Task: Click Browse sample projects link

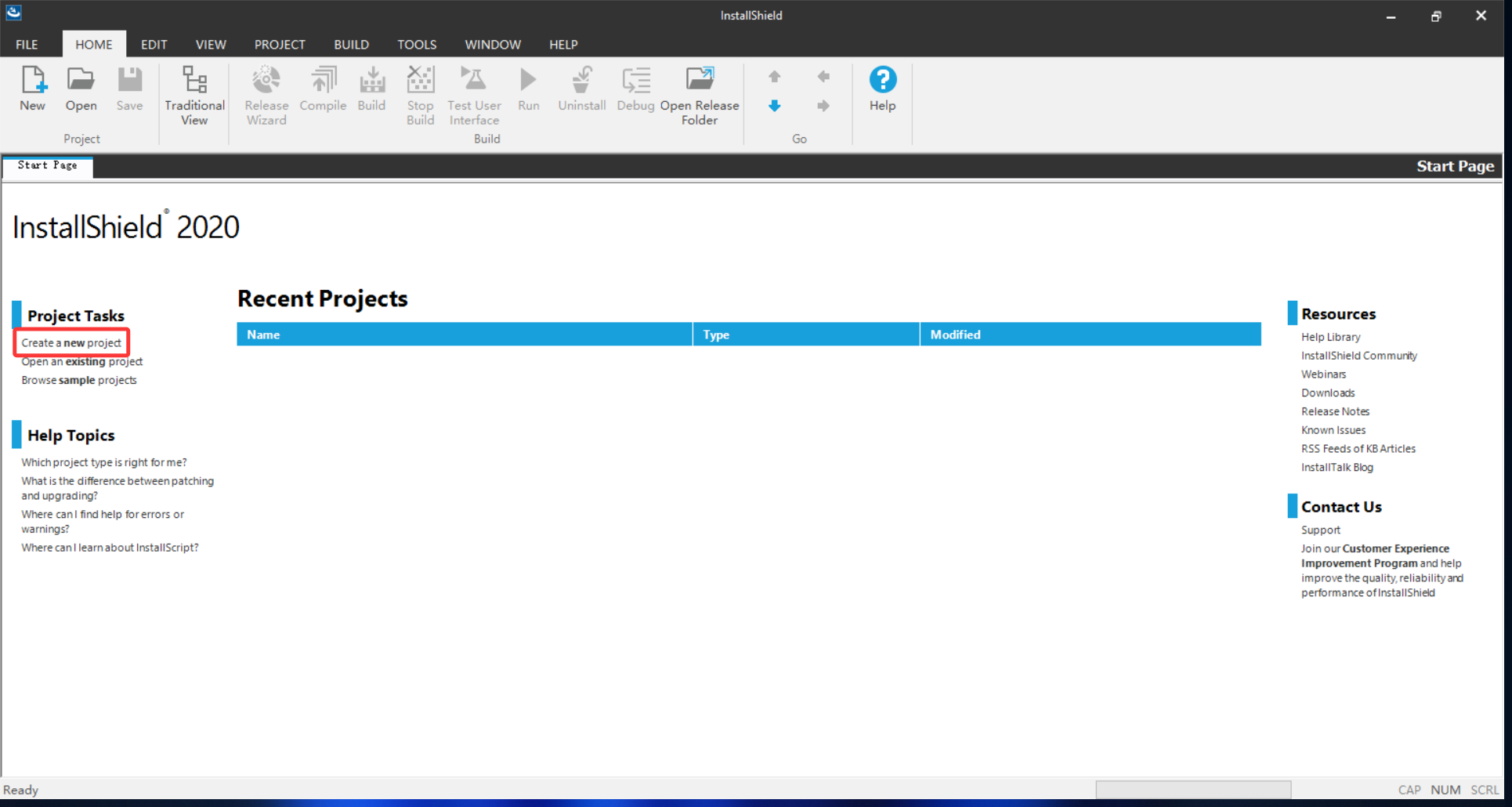Action: (x=79, y=381)
